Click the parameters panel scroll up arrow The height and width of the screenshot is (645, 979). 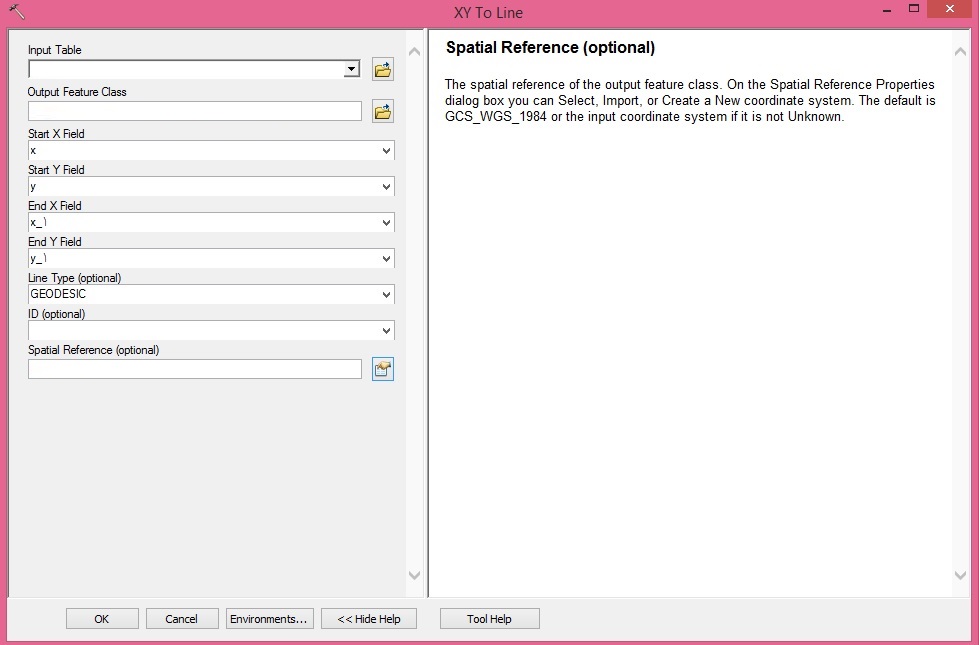pyautogui.click(x=414, y=52)
